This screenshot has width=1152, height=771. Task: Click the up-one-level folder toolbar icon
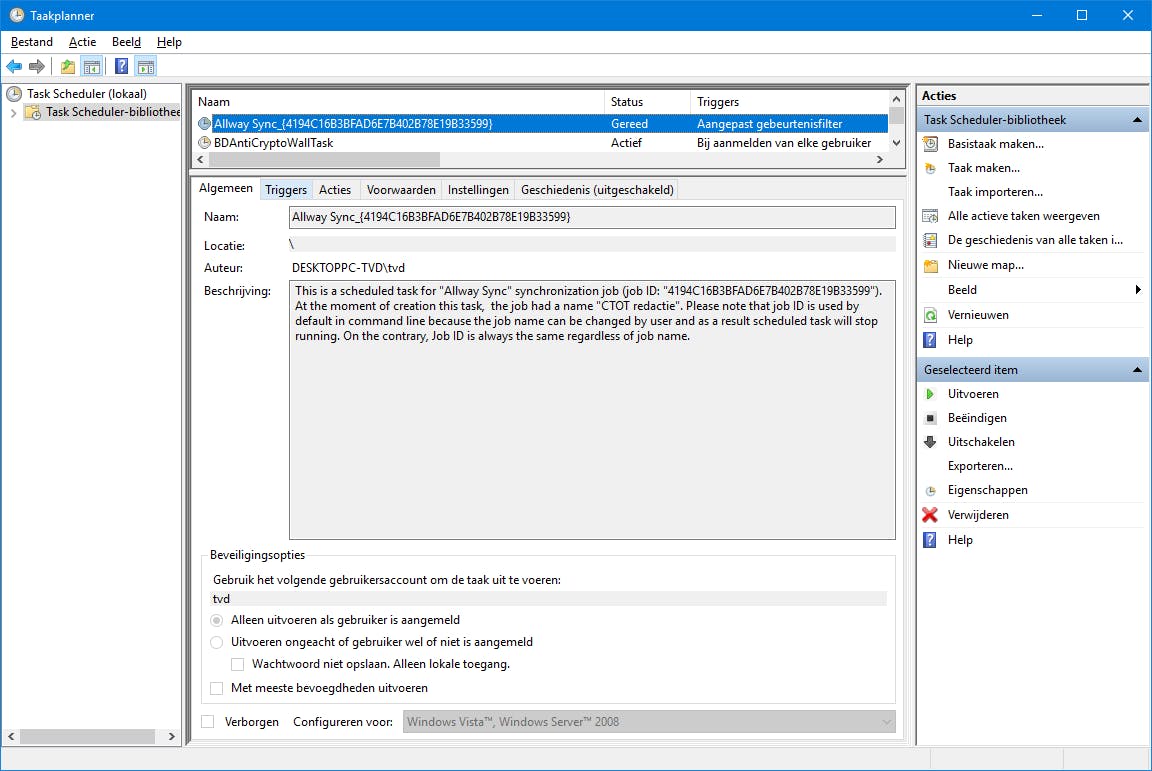(68, 67)
